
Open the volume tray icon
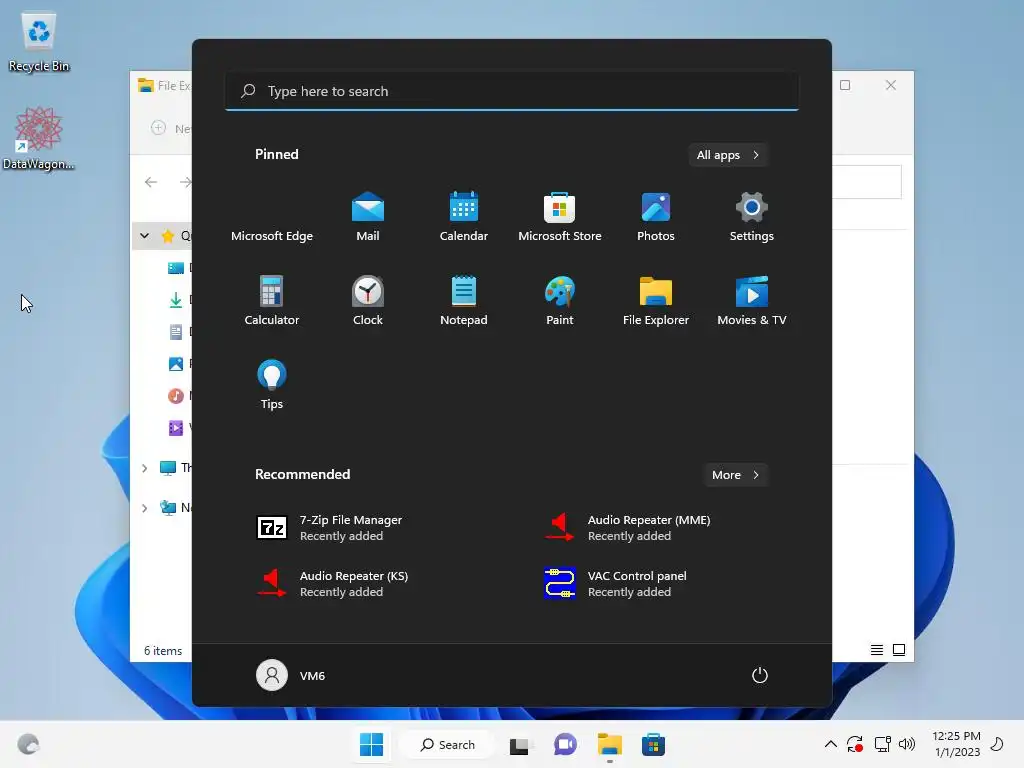point(907,744)
